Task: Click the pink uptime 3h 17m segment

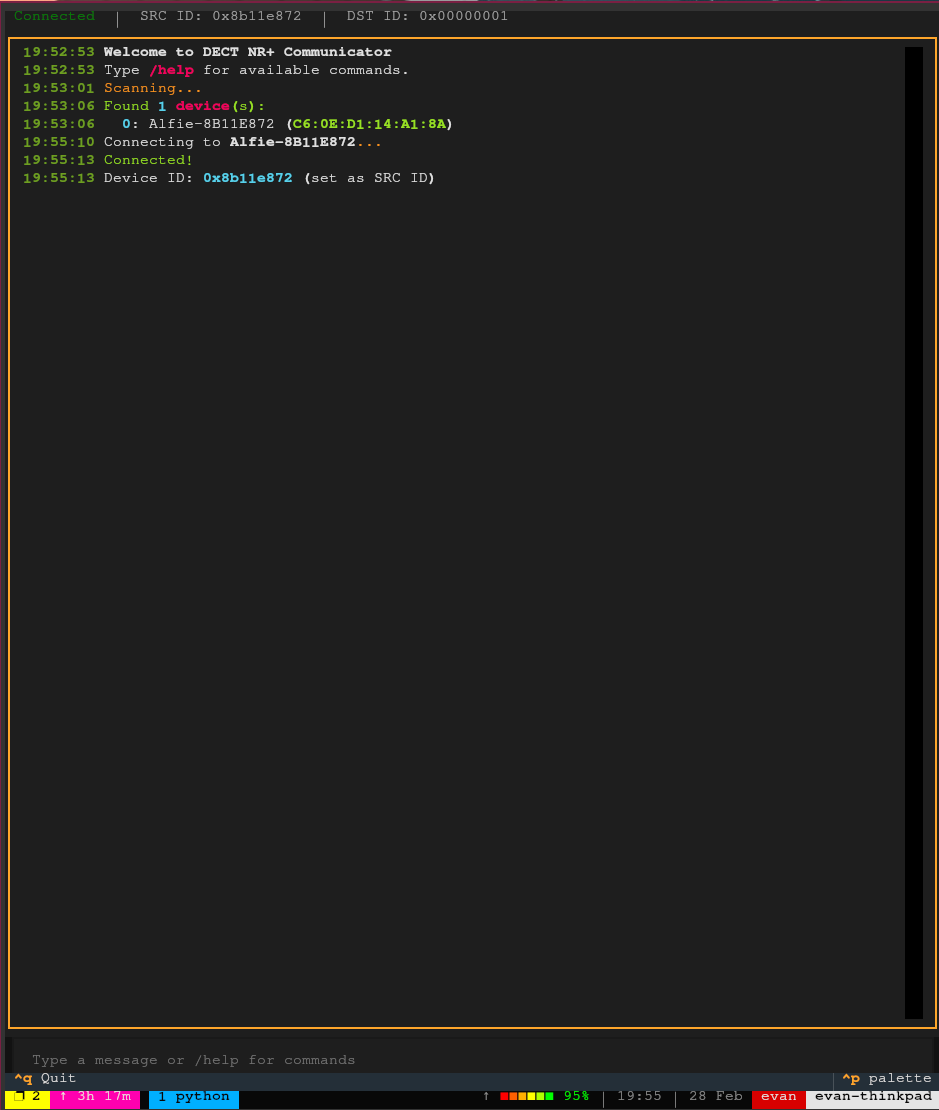Action: pos(95,1096)
